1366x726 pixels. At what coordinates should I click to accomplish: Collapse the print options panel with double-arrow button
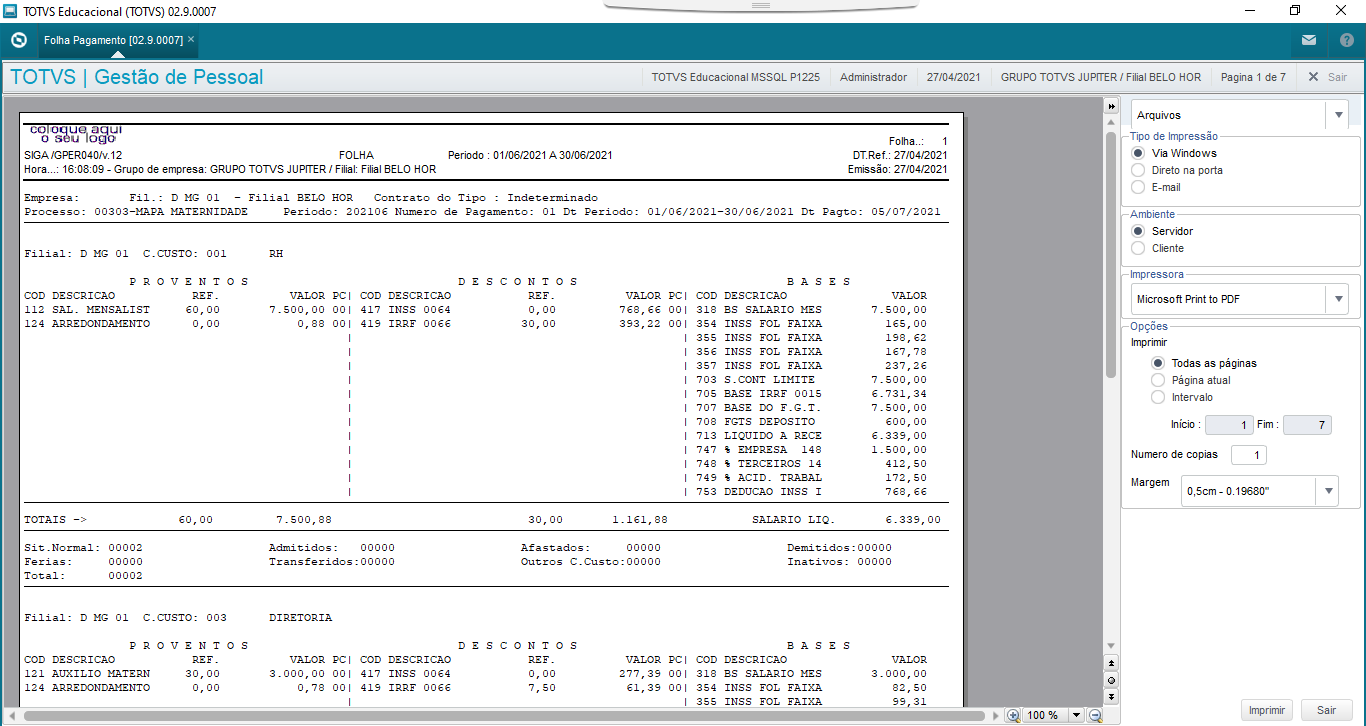[1110, 105]
